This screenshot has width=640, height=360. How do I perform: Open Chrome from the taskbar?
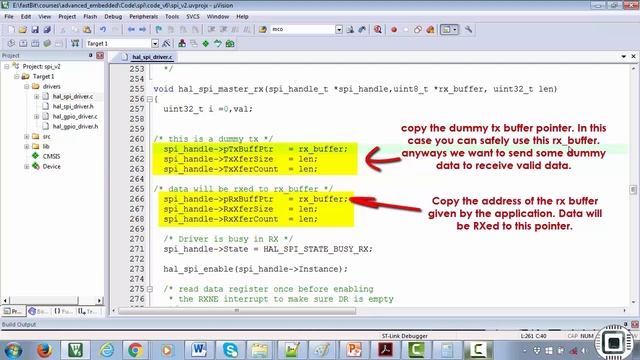point(136,350)
